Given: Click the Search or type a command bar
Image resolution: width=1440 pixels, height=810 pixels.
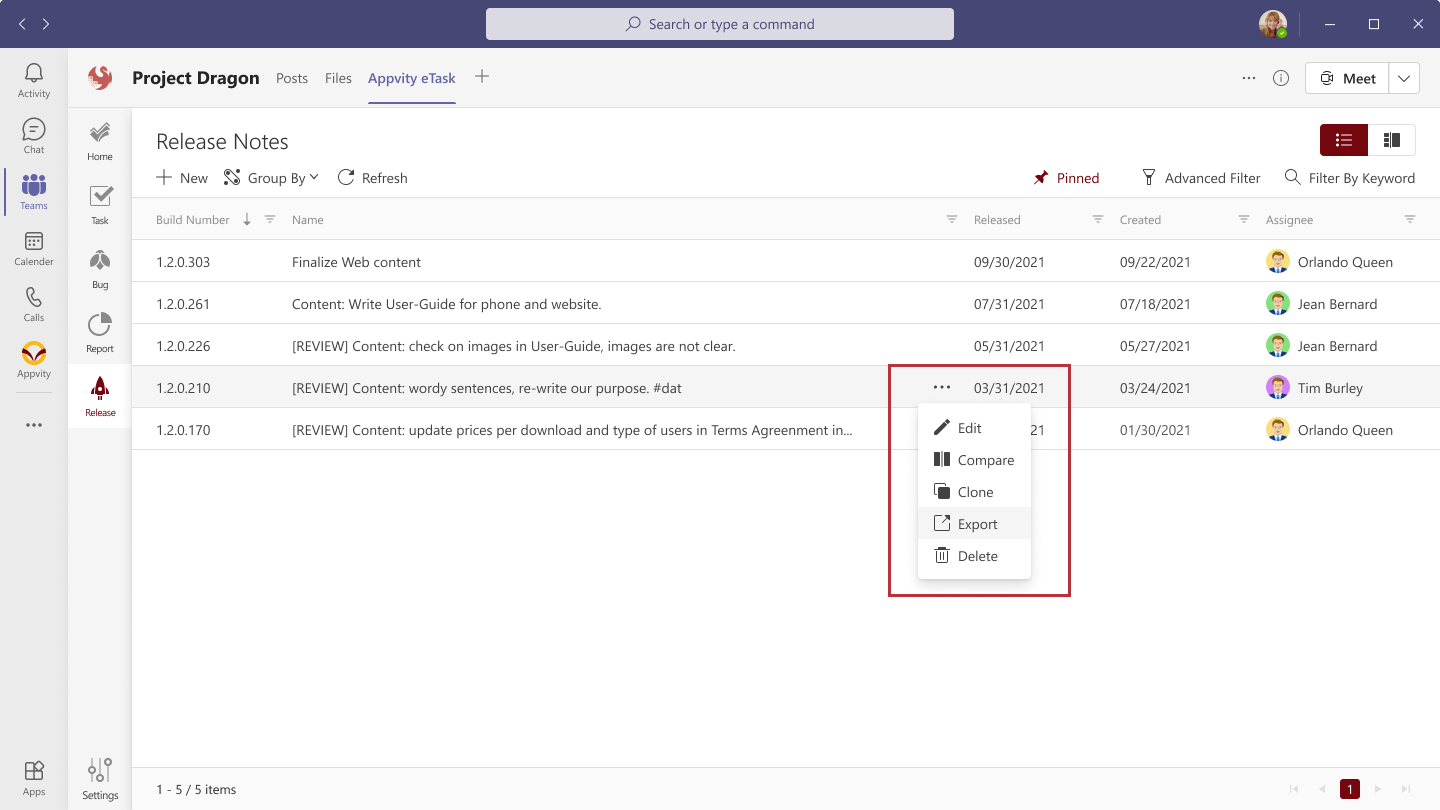Looking at the screenshot, I should click(x=719, y=23).
